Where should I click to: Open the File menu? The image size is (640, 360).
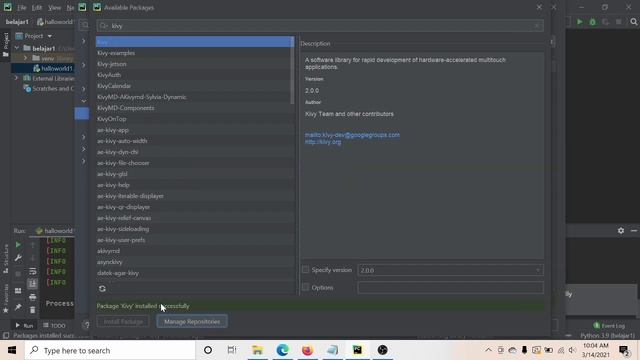click(22, 8)
